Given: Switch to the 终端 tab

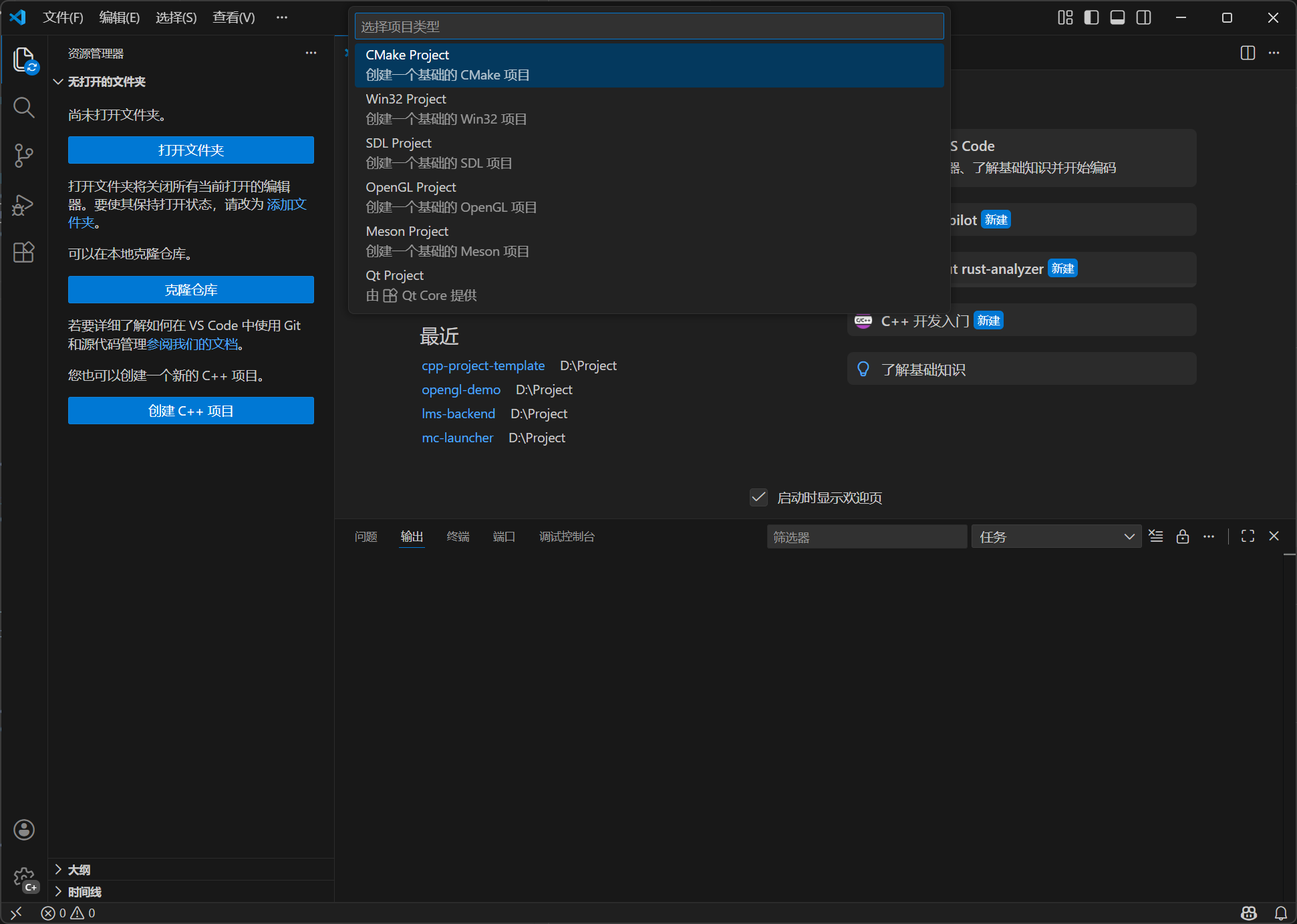Looking at the screenshot, I should (x=458, y=536).
